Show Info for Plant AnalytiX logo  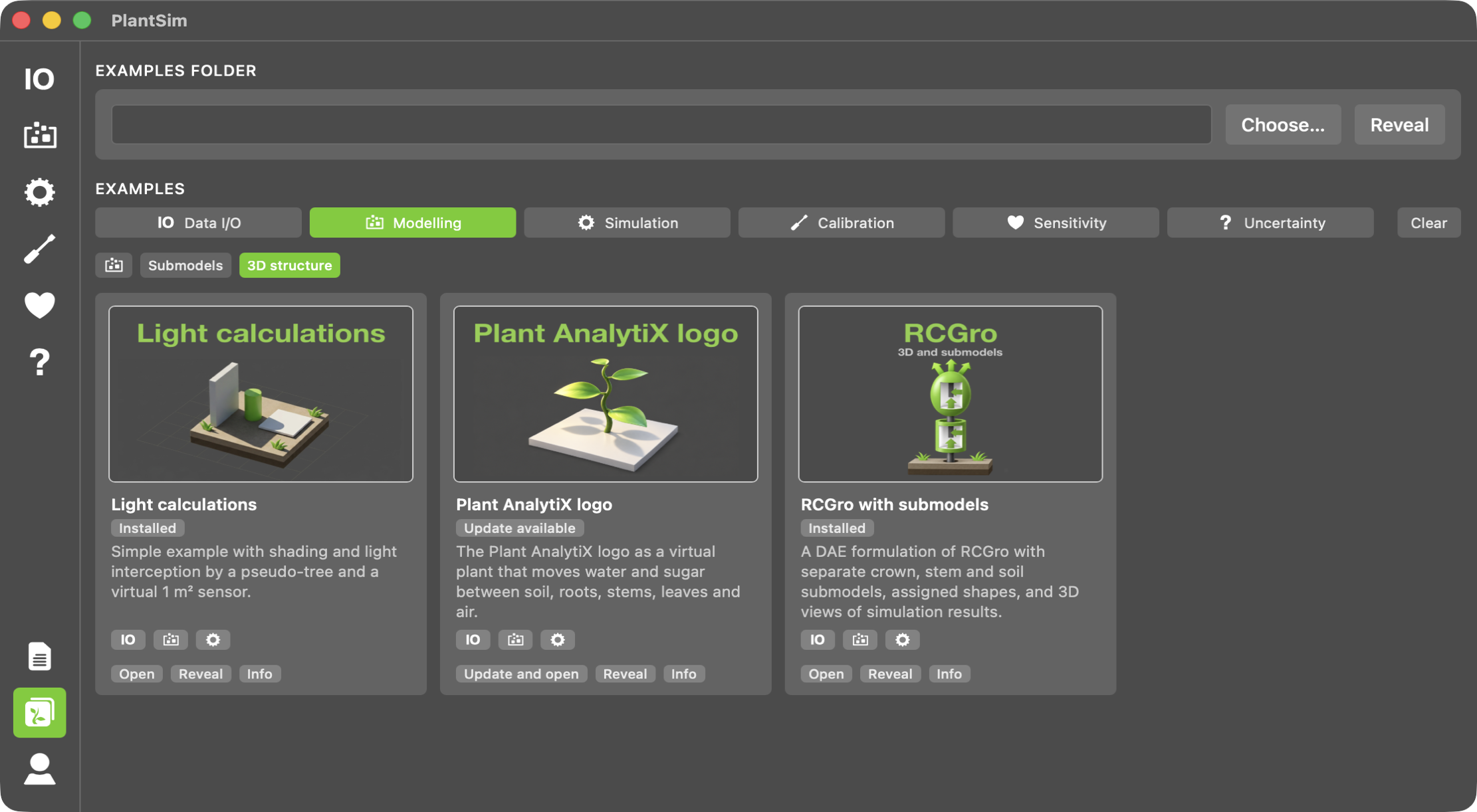683,674
